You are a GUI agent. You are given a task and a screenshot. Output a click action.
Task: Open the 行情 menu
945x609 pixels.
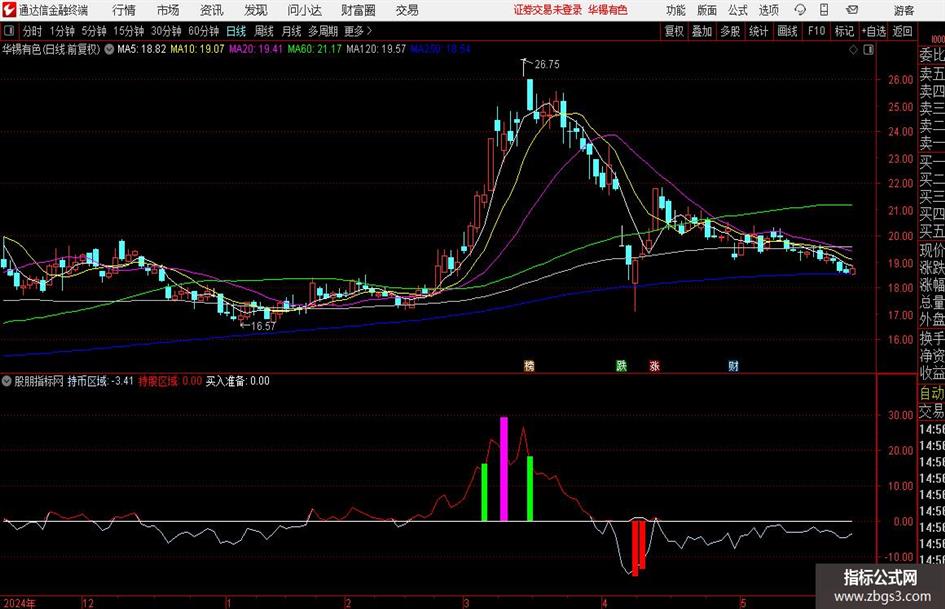(124, 10)
